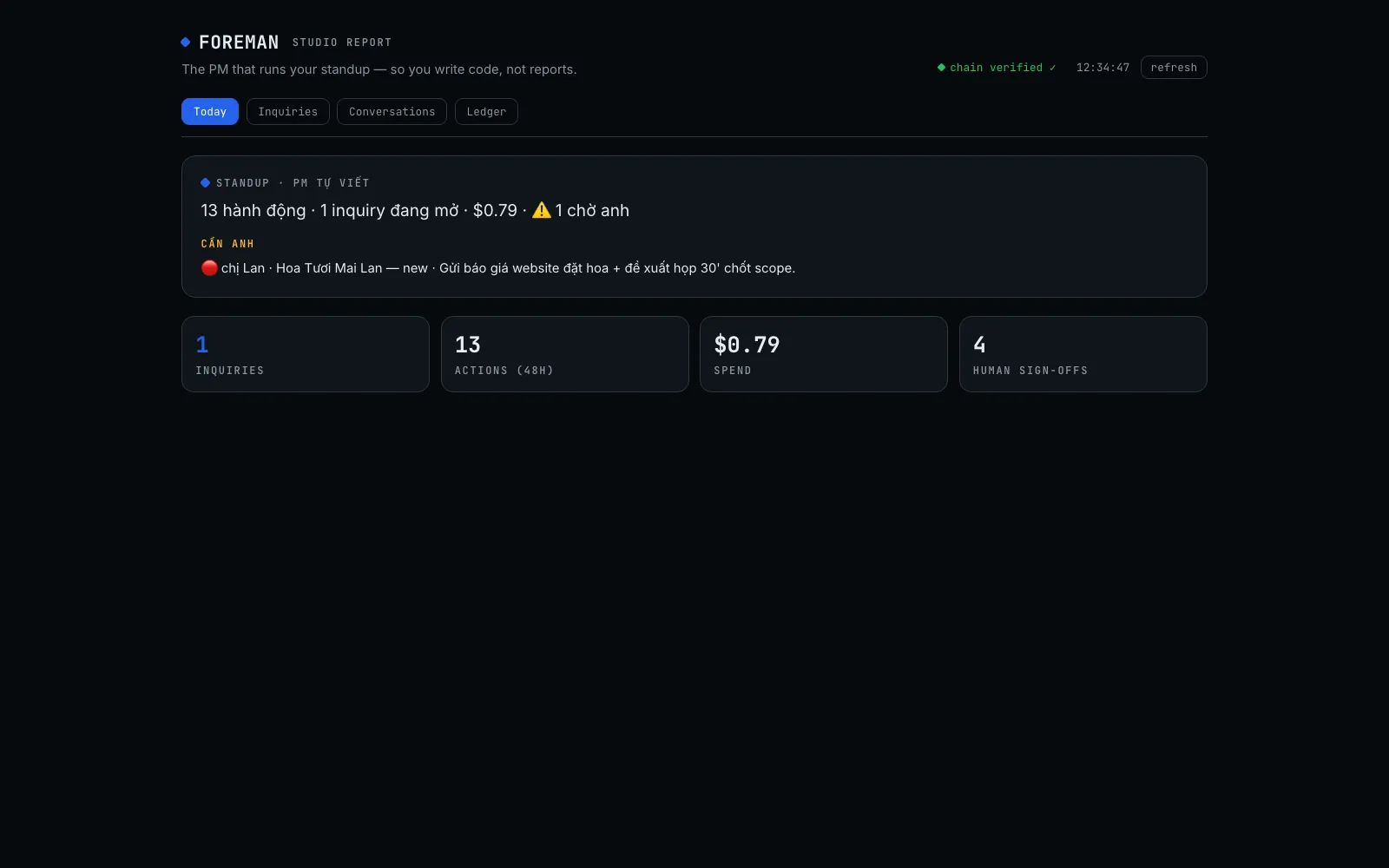Click the FOREMAN title text
Image resolution: width=1389 pixels, height=868 pixels.
239,42
